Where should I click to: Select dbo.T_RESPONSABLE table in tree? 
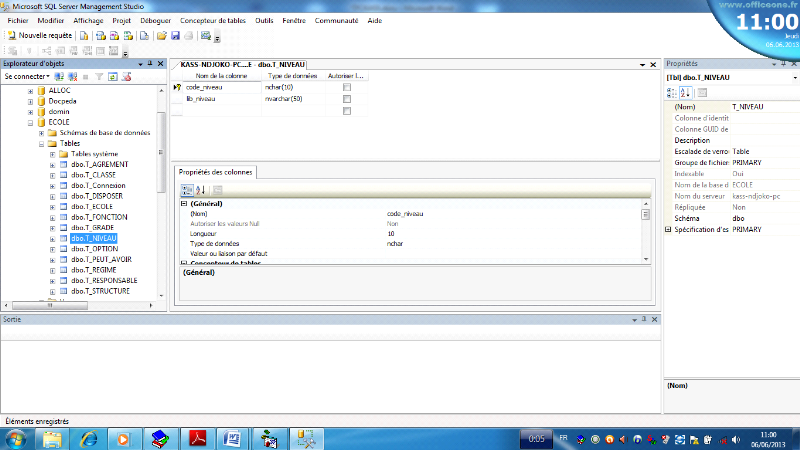pos(104,281)
